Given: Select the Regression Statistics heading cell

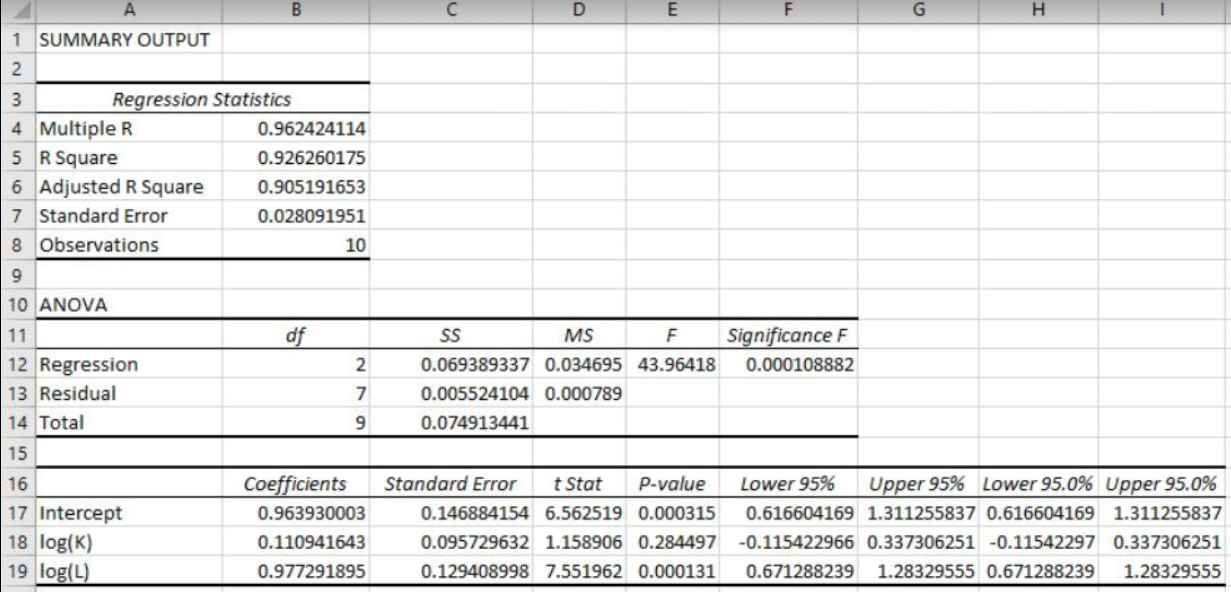Looking at the screenshot, I should tap(202, 100).
